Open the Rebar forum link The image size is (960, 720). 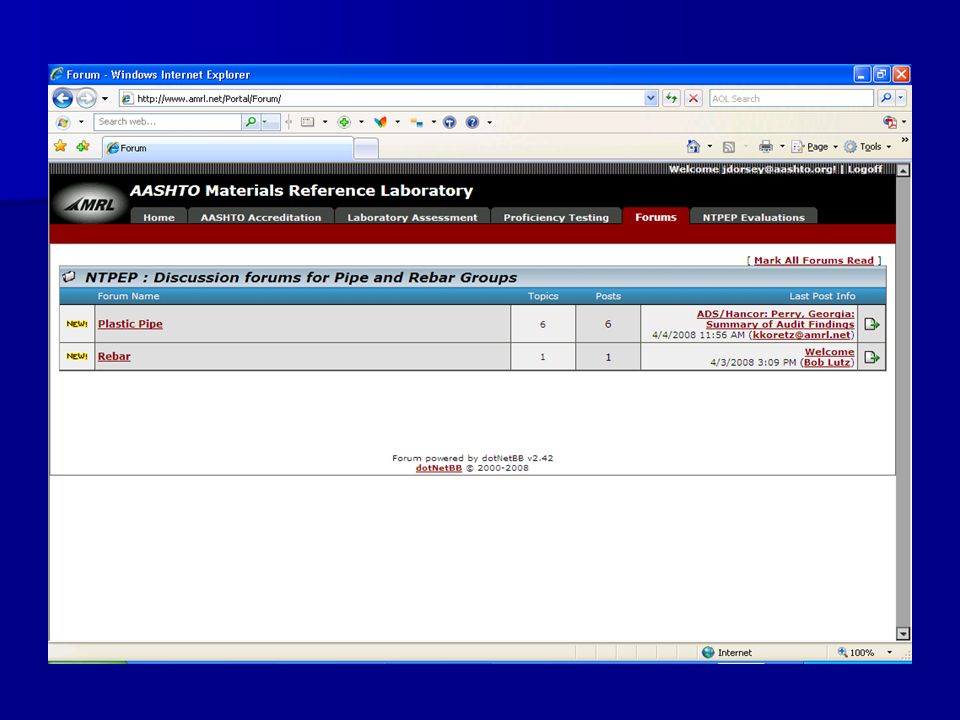point(114,356)
